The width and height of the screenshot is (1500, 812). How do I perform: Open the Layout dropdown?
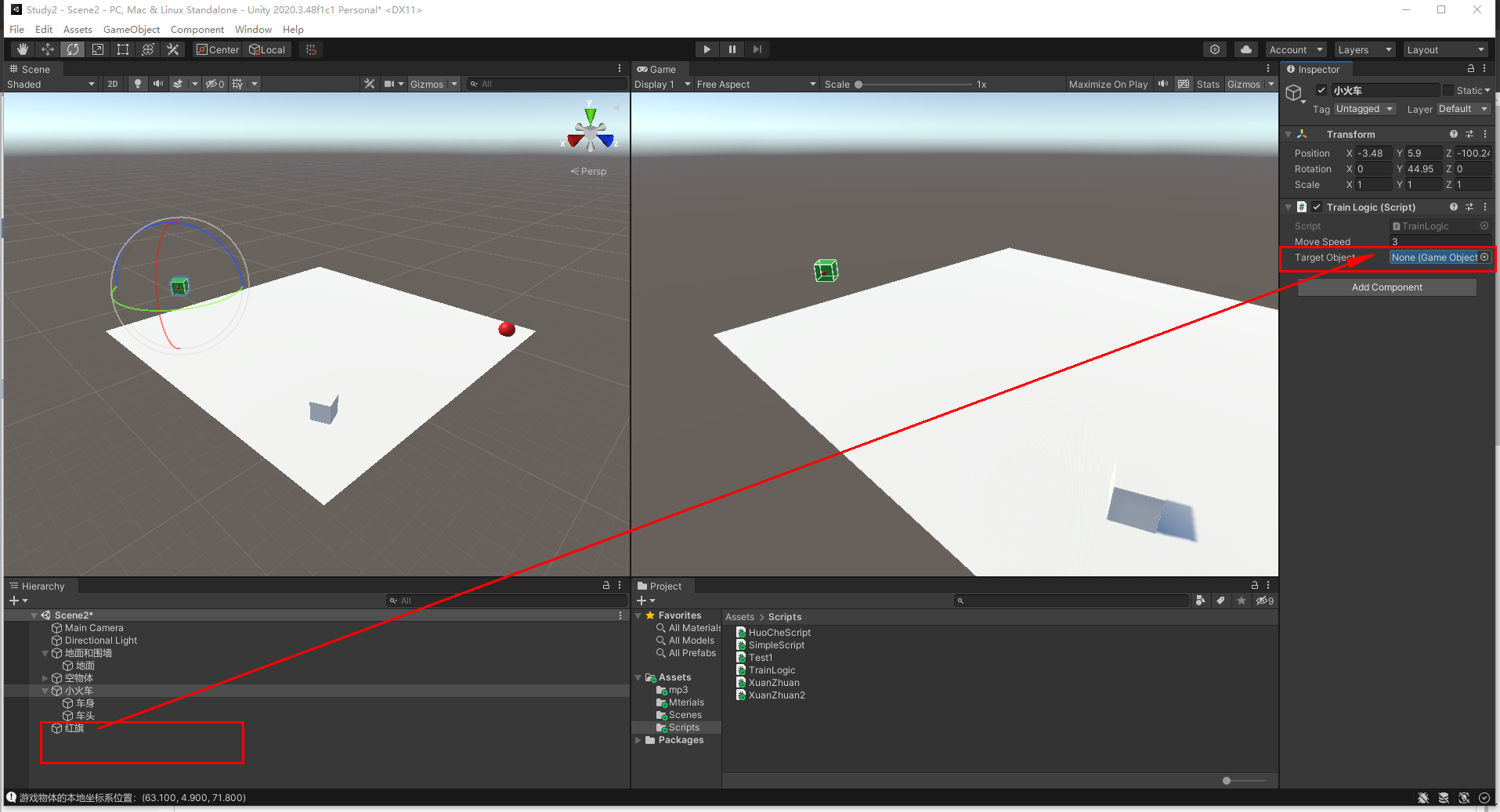1445,49
